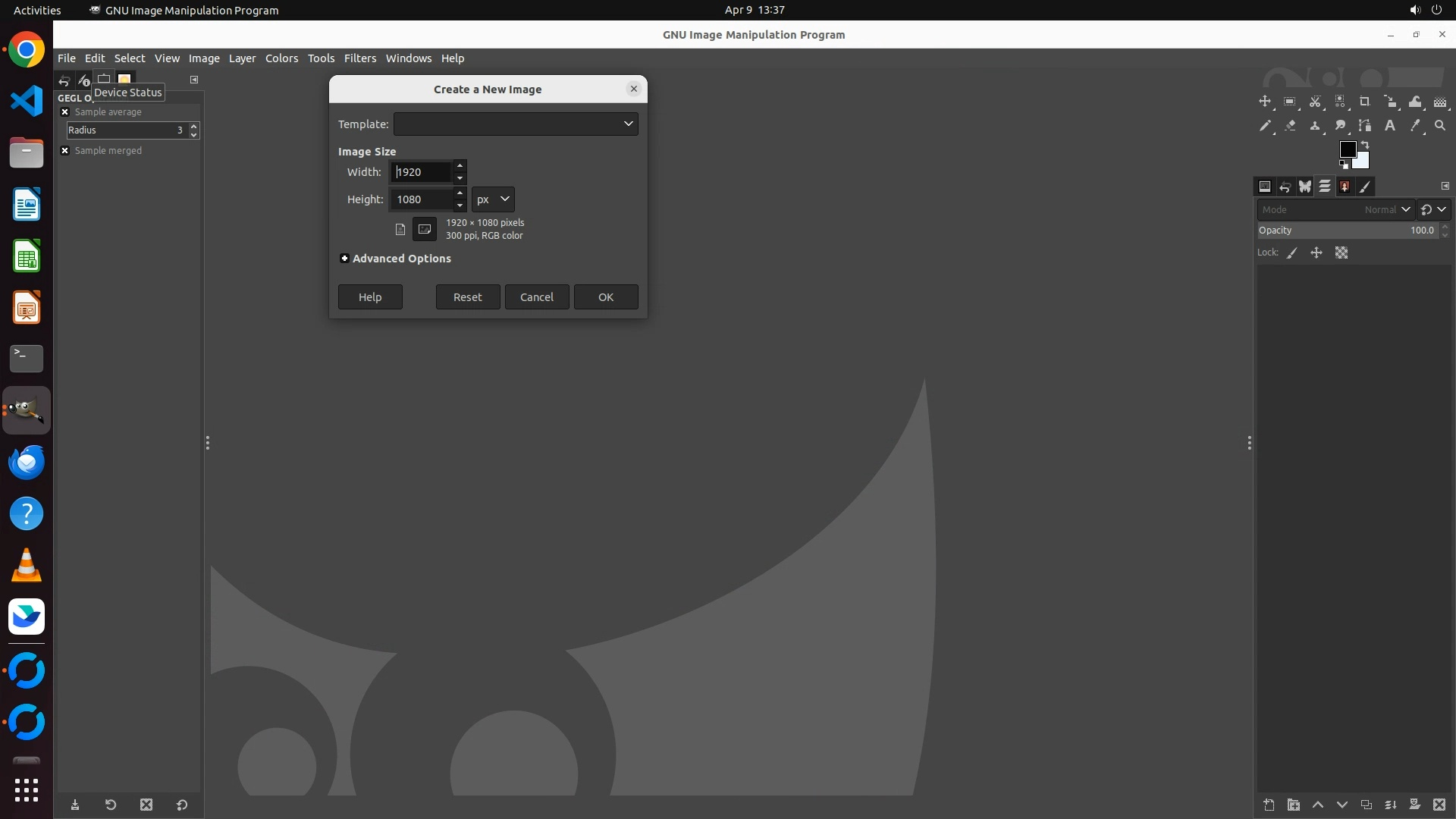Select the Text tool
The image size is (1456, 819).
1390,126
